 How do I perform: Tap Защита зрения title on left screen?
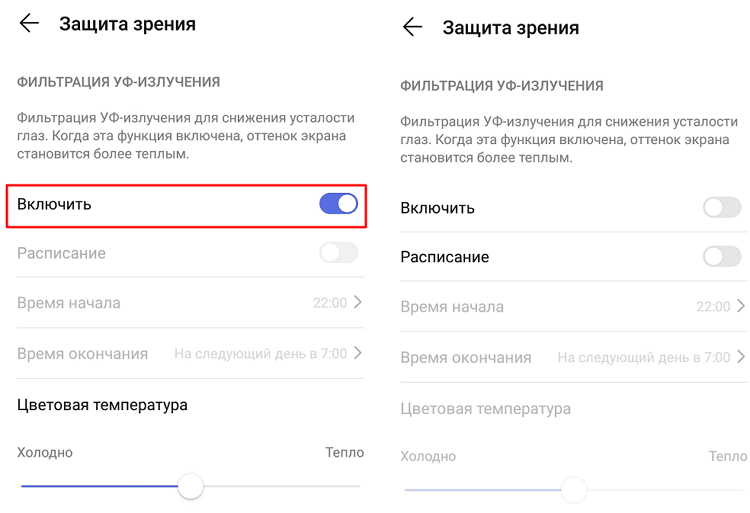127,24
